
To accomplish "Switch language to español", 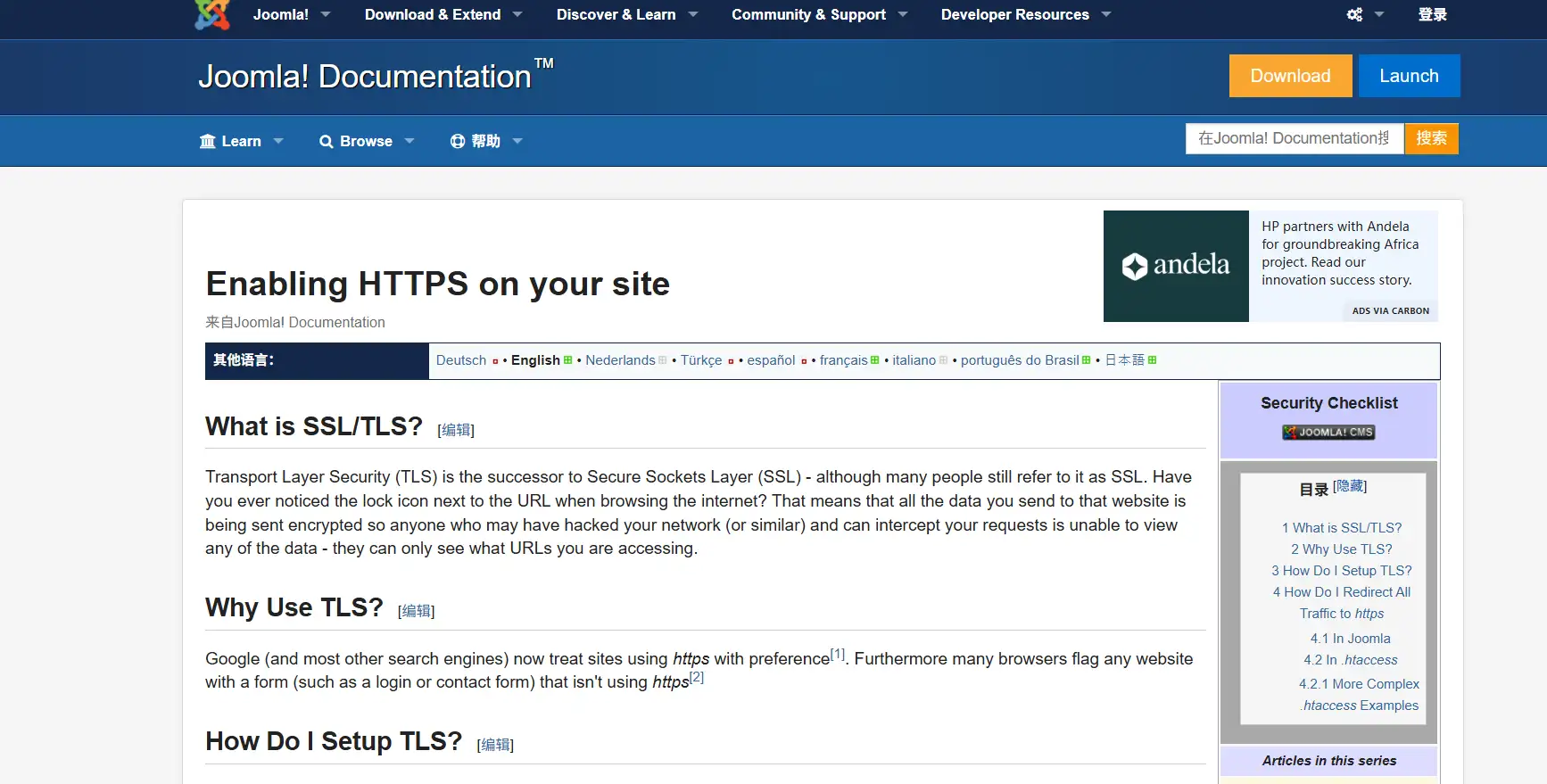I will click(771, 360).
